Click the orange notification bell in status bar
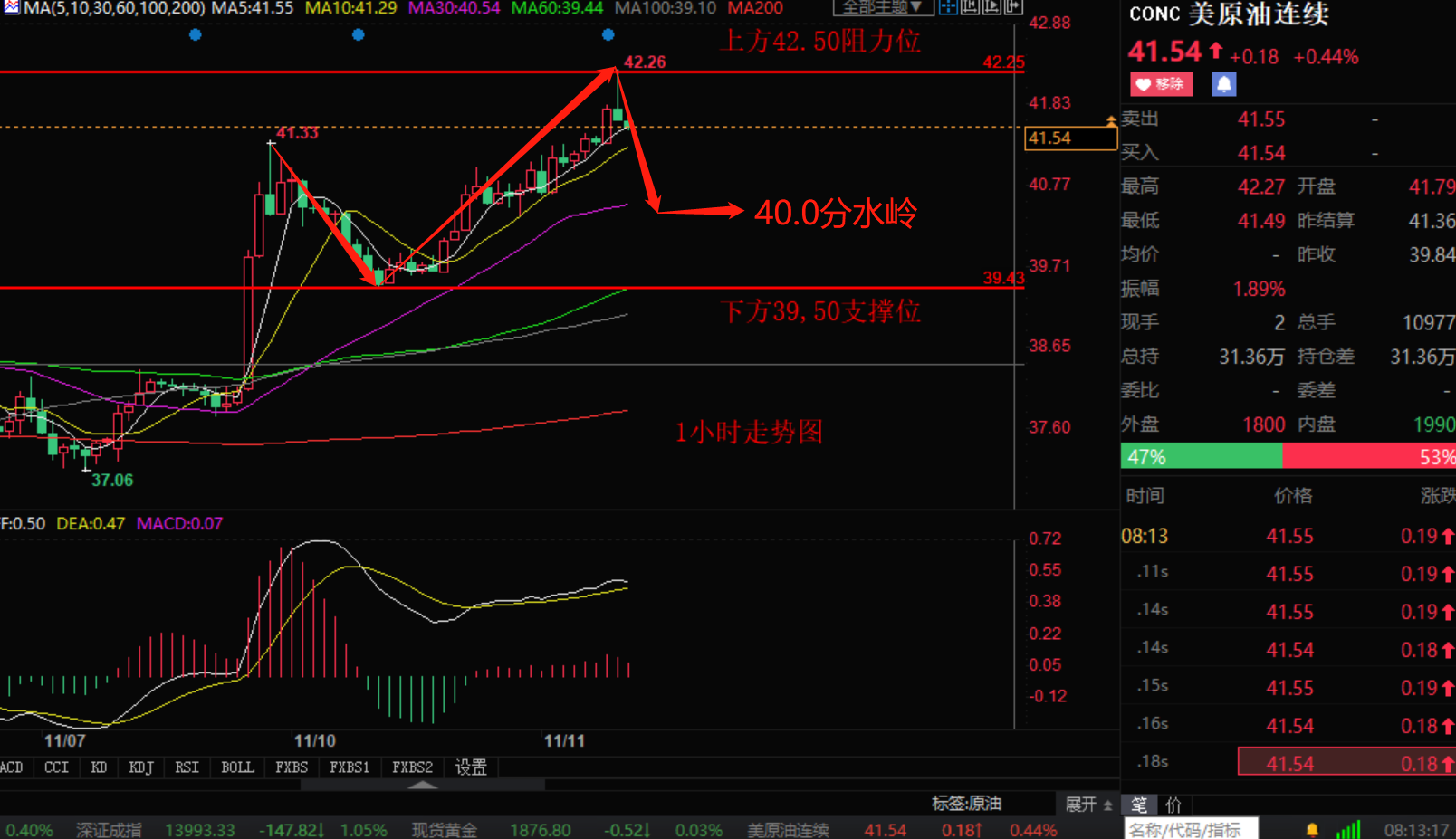Image resolution: width=1456 pixels, height=839 pixels. point(1312,829)
